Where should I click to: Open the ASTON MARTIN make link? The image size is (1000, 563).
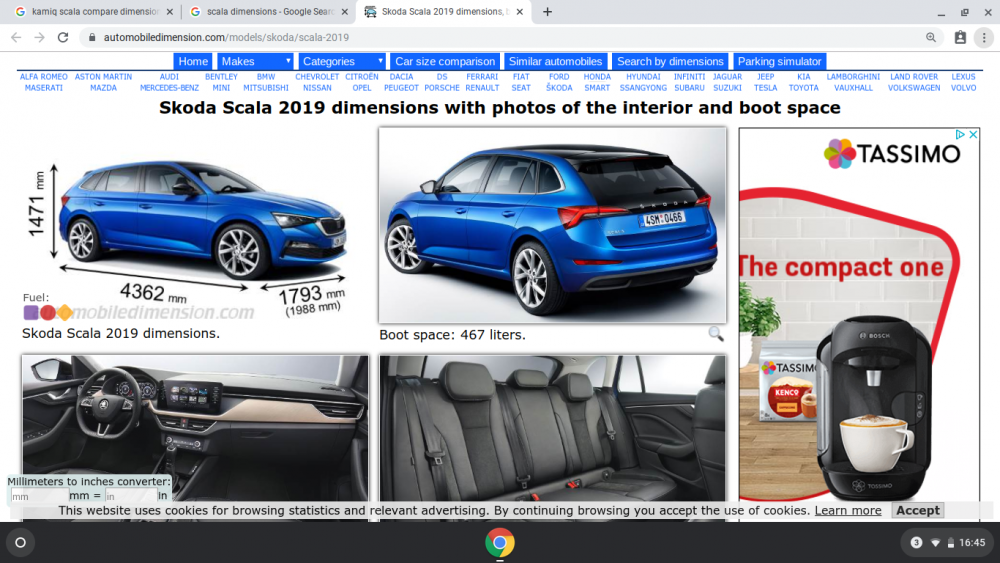pos(103,77)
